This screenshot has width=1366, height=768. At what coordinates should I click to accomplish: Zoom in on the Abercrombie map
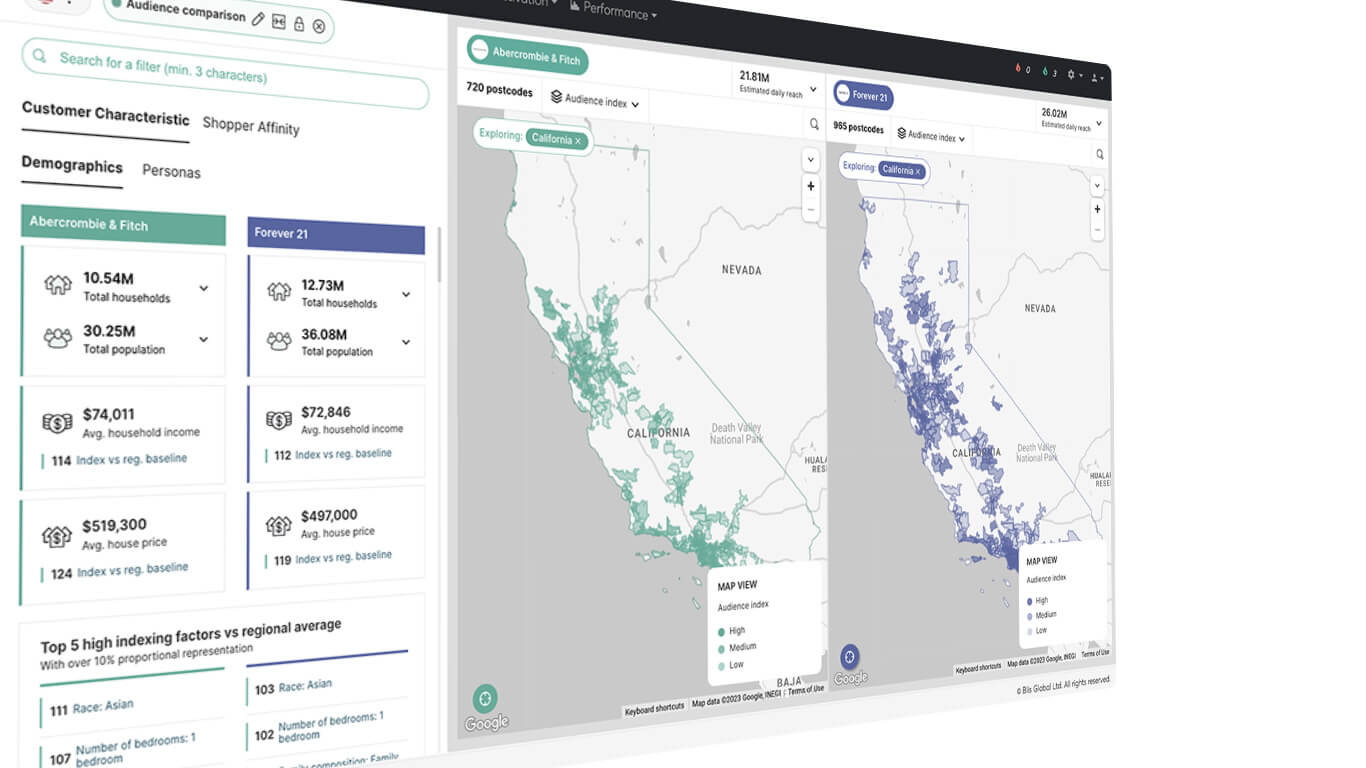(x=810, y=187)
